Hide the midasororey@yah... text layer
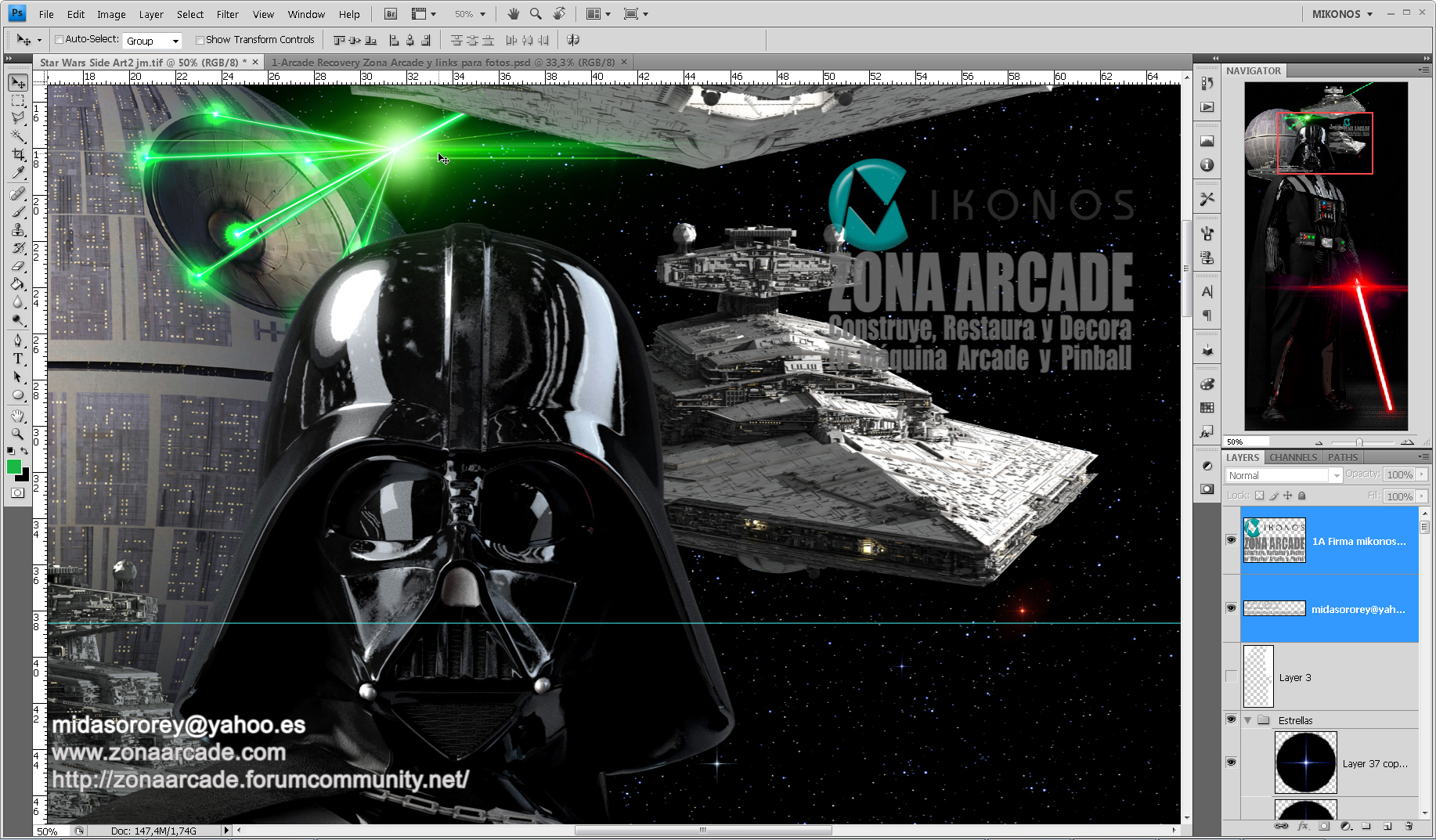Screen dimensions: 1436x840 pos(1231,608)
